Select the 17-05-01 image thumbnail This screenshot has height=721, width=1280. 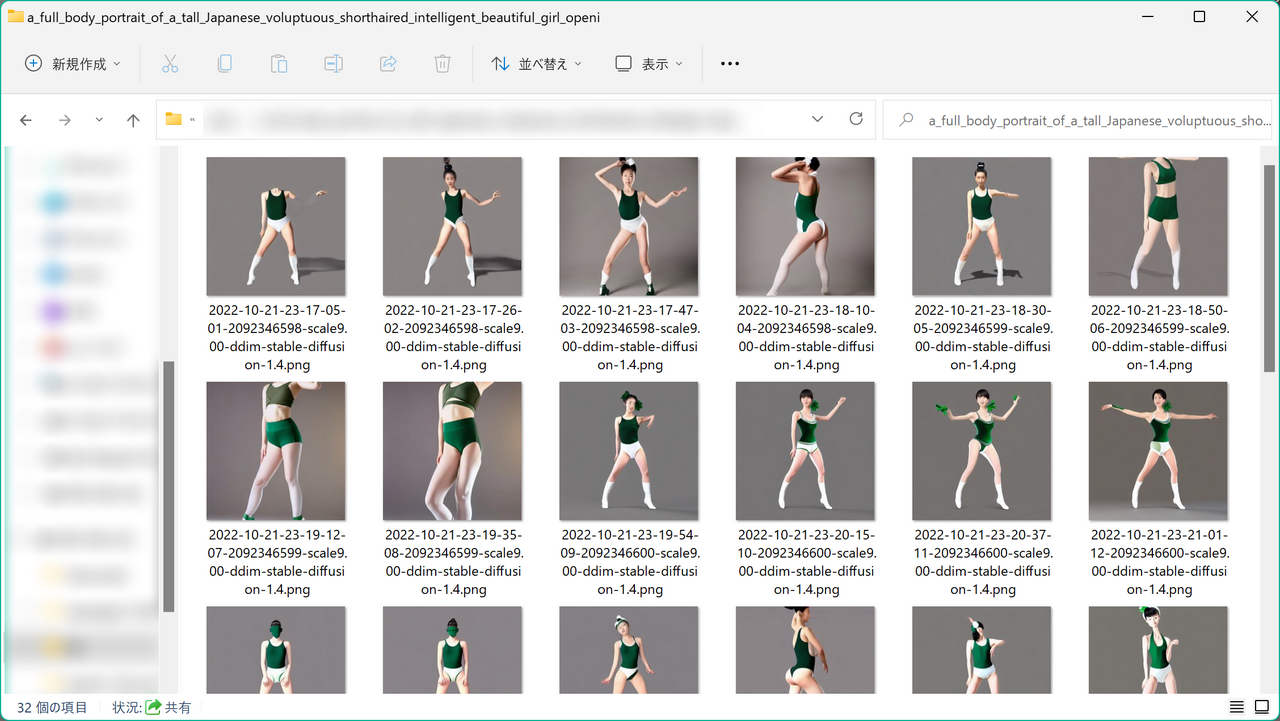click(276, 226)
